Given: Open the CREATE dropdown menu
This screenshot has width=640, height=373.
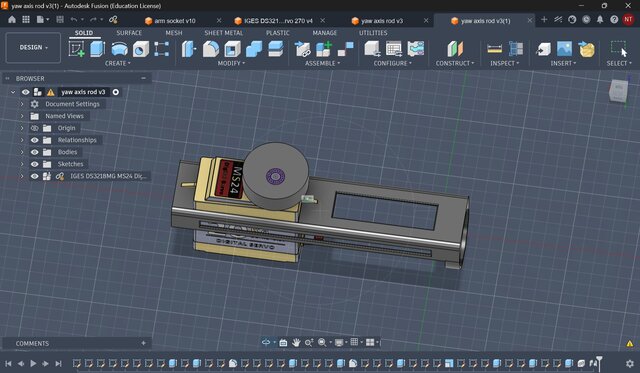Looking at the screenshot, I should pos(118,63).
